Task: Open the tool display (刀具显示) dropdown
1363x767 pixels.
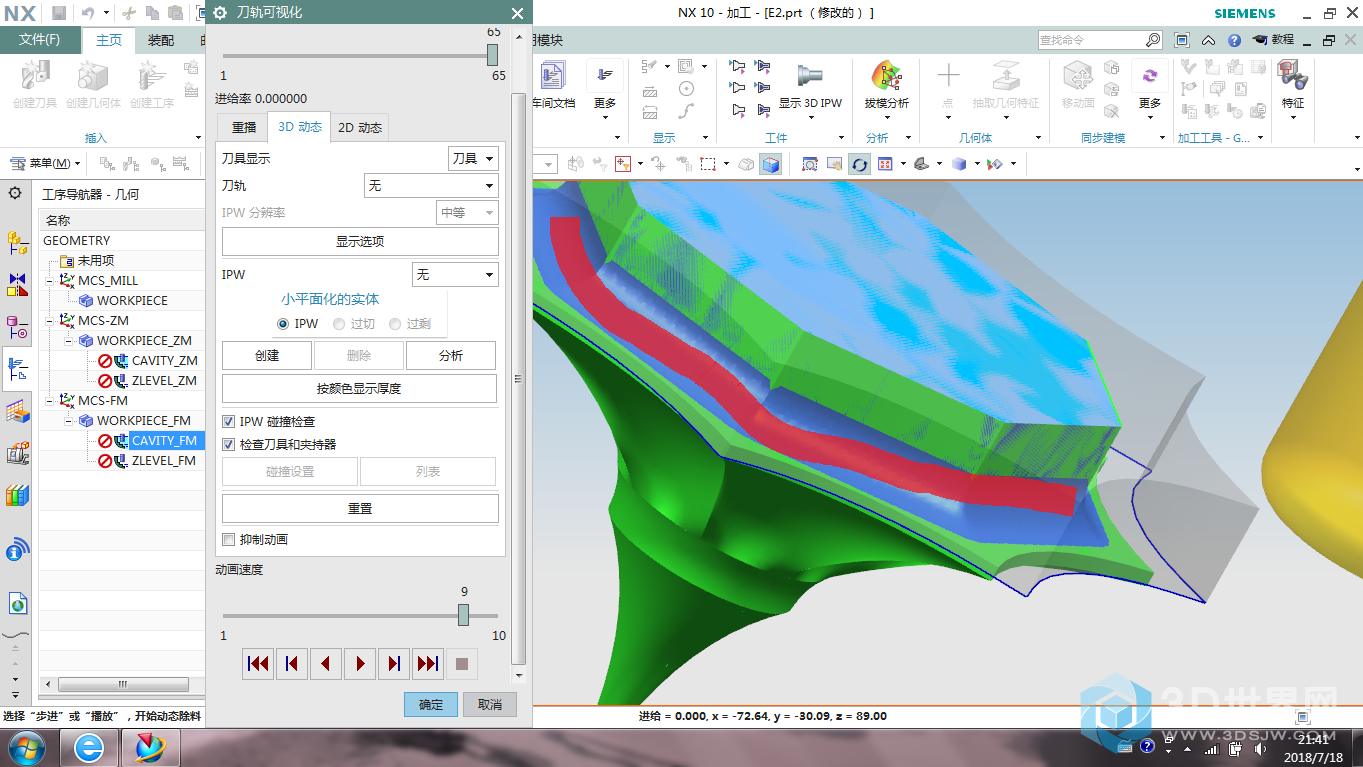Action: click(x=472, y=158)
